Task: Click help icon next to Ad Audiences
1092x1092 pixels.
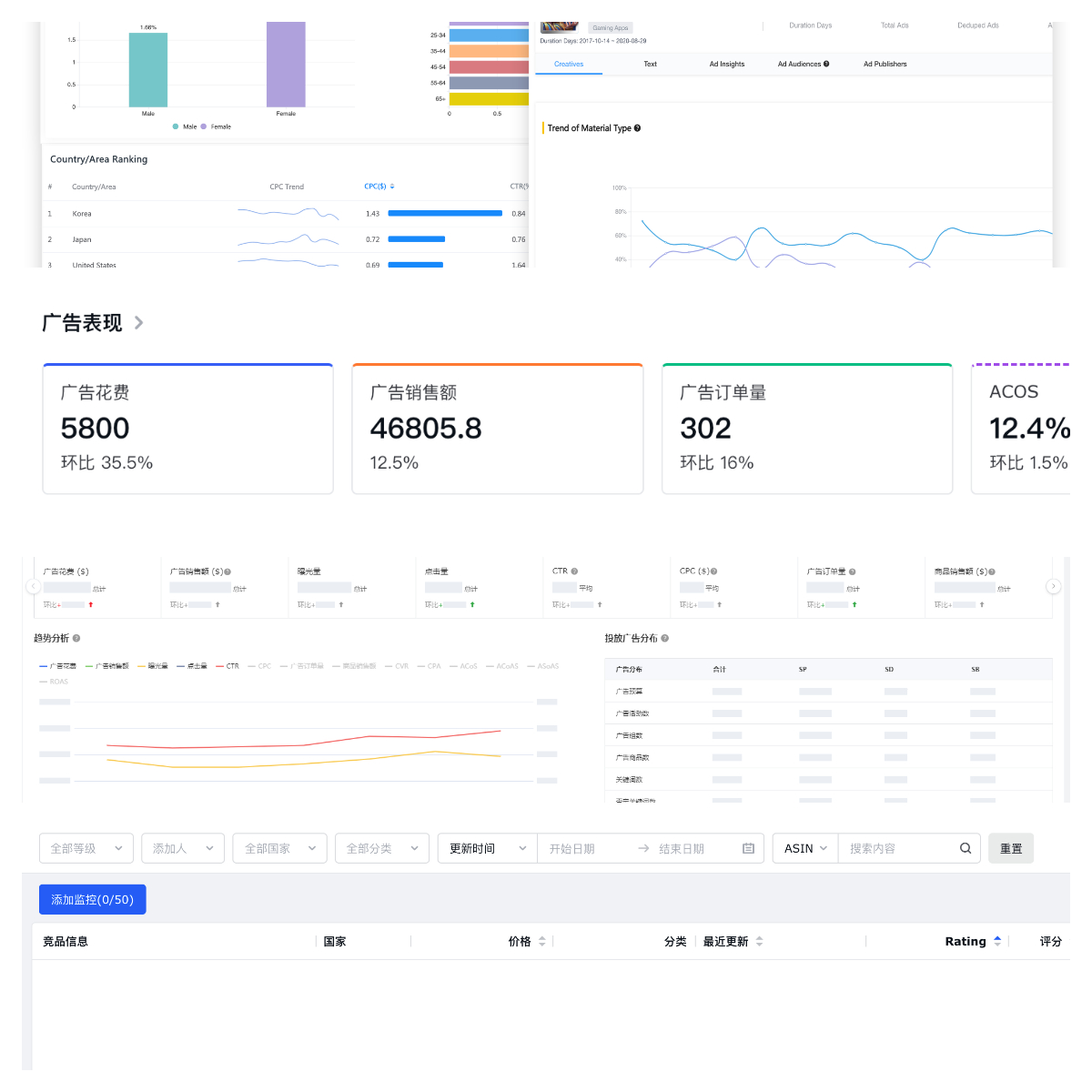Action: pyautogui.click(x=826, y=64)
